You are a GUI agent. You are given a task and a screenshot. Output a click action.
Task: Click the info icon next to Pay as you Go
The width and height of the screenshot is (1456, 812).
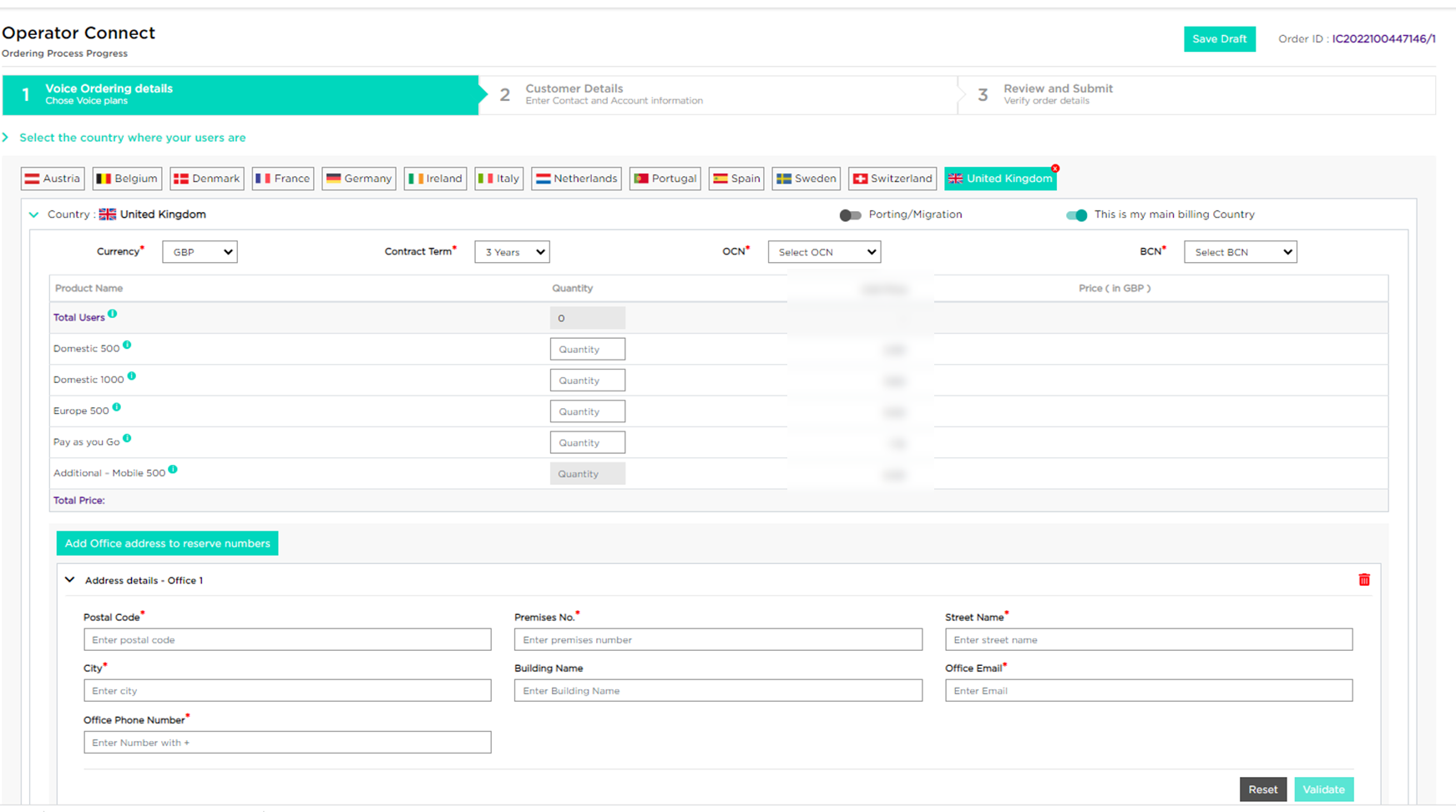coord(126,437)
